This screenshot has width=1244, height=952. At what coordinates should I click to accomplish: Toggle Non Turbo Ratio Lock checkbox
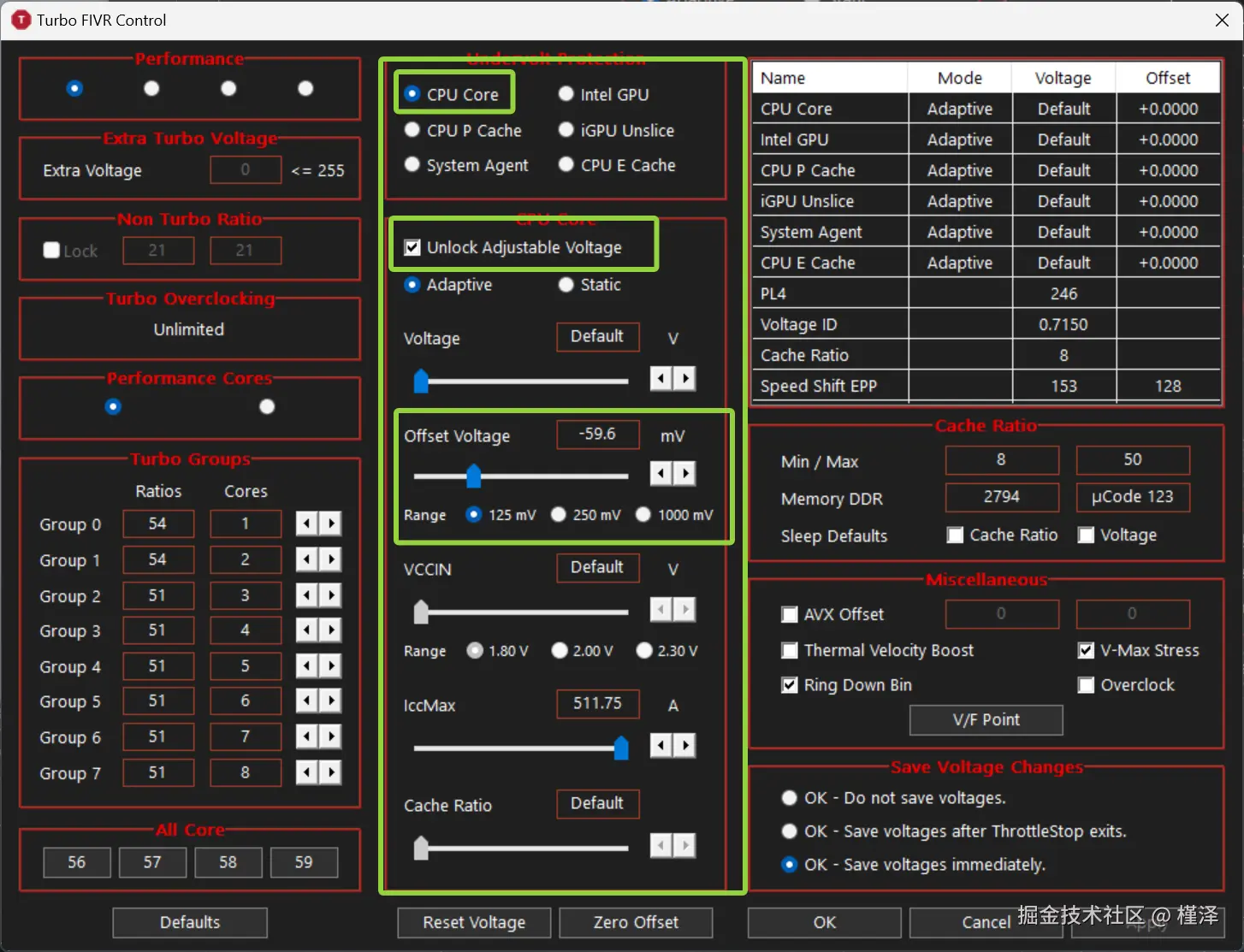click(51, 251)
